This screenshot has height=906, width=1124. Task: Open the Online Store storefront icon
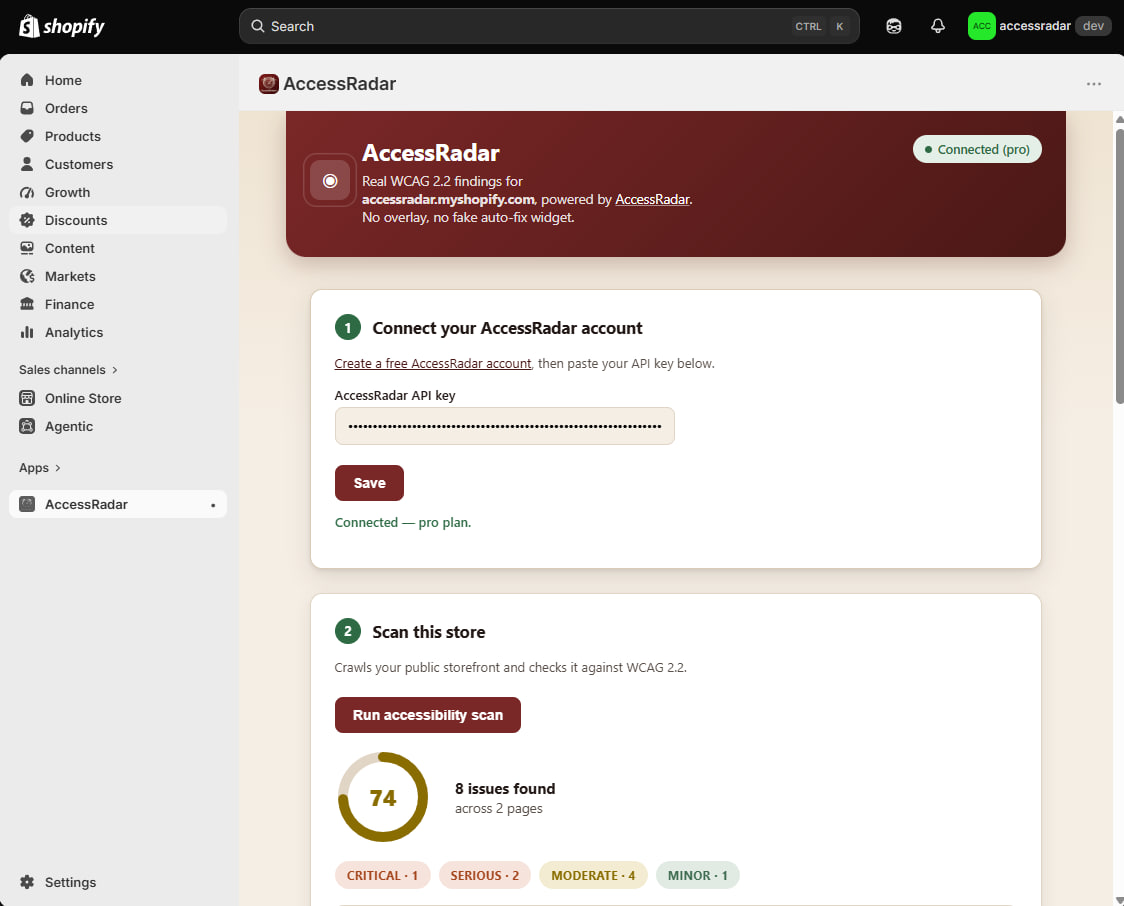[x=27, y=398]
